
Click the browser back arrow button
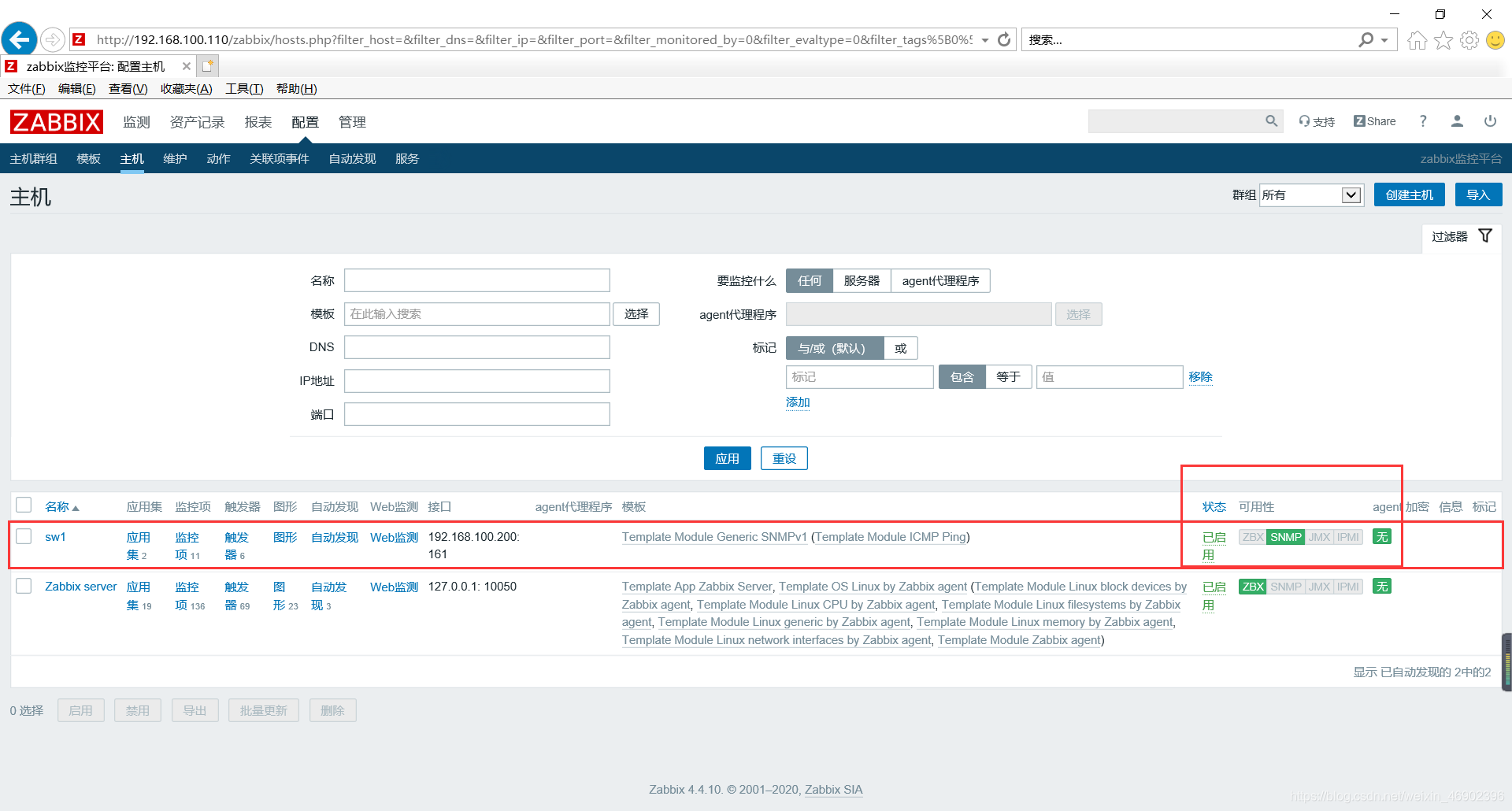20,39
